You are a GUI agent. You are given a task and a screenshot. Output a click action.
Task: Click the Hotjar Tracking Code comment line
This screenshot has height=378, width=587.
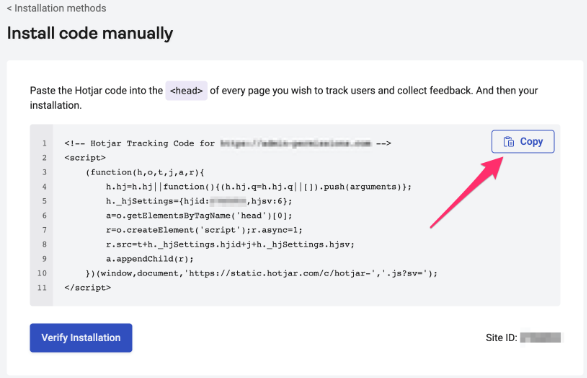[228, 143]
